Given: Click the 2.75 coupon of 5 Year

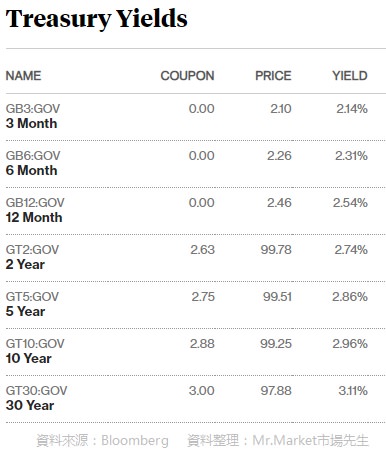Looking at the screenshot, I should 203,297.
